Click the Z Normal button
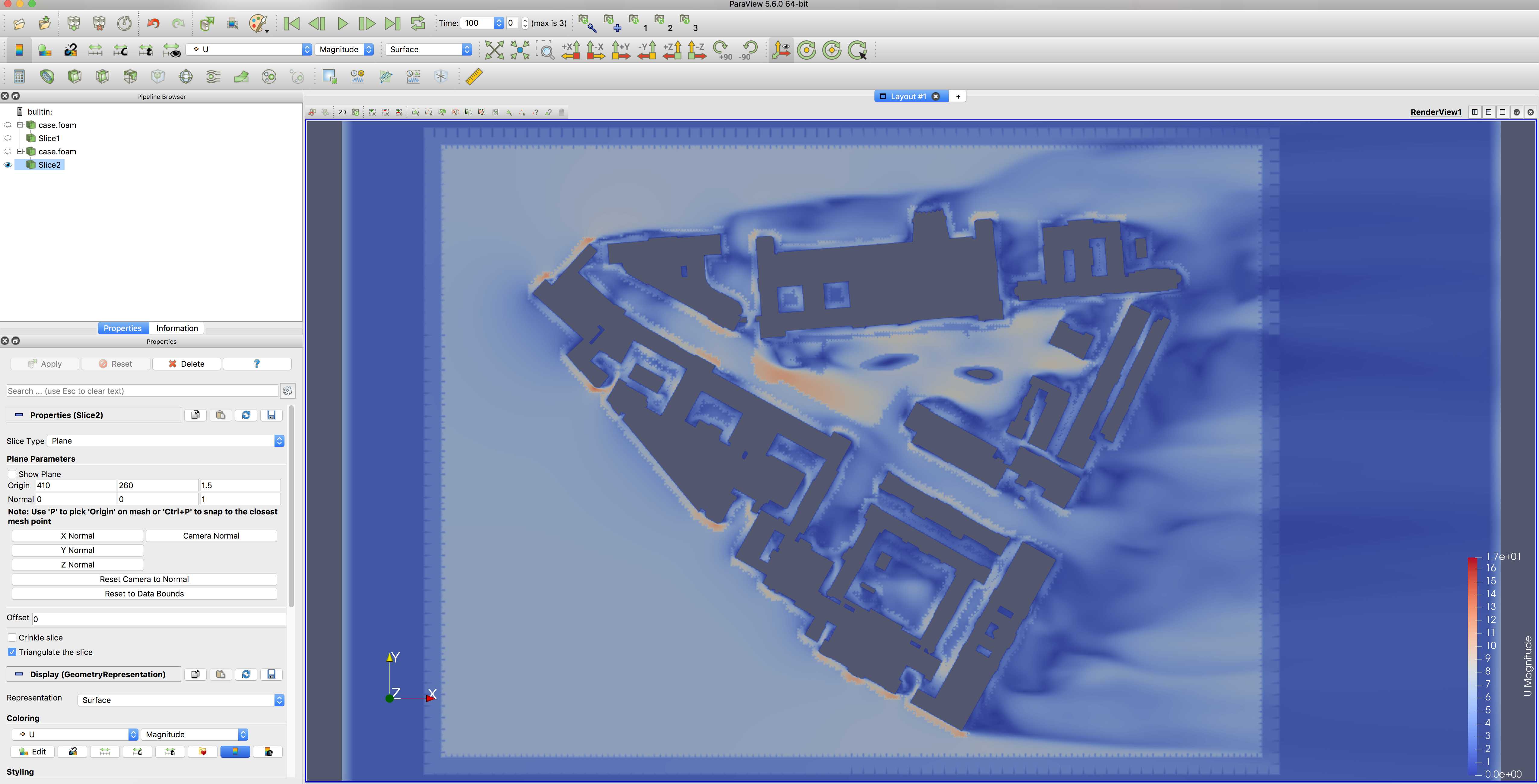The image size is (1539, 784). pyautogui.click(x=78, y=564)
